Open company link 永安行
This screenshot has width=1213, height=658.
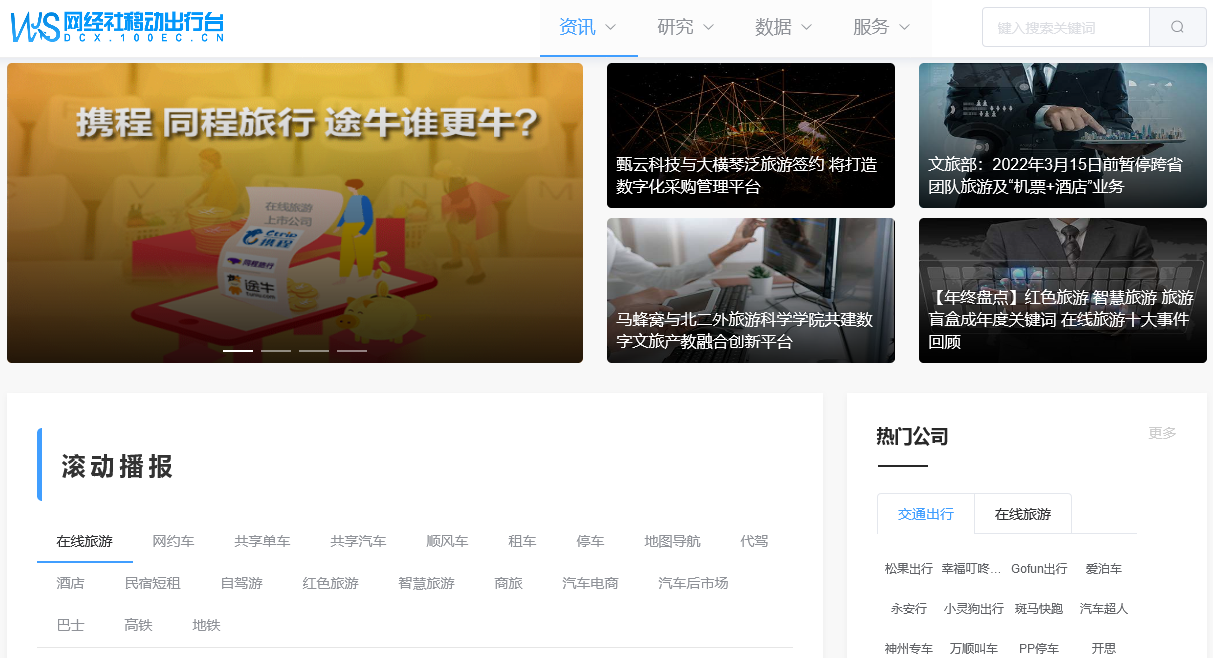(x=909, y=609)
